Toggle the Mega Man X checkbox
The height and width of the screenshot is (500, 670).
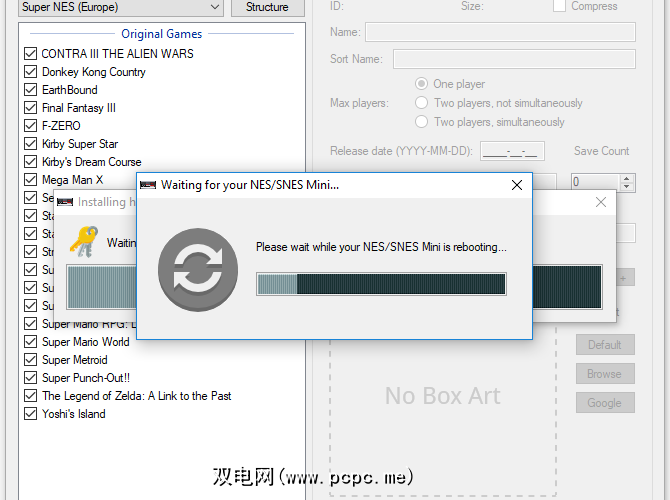(x=30, y=179)
